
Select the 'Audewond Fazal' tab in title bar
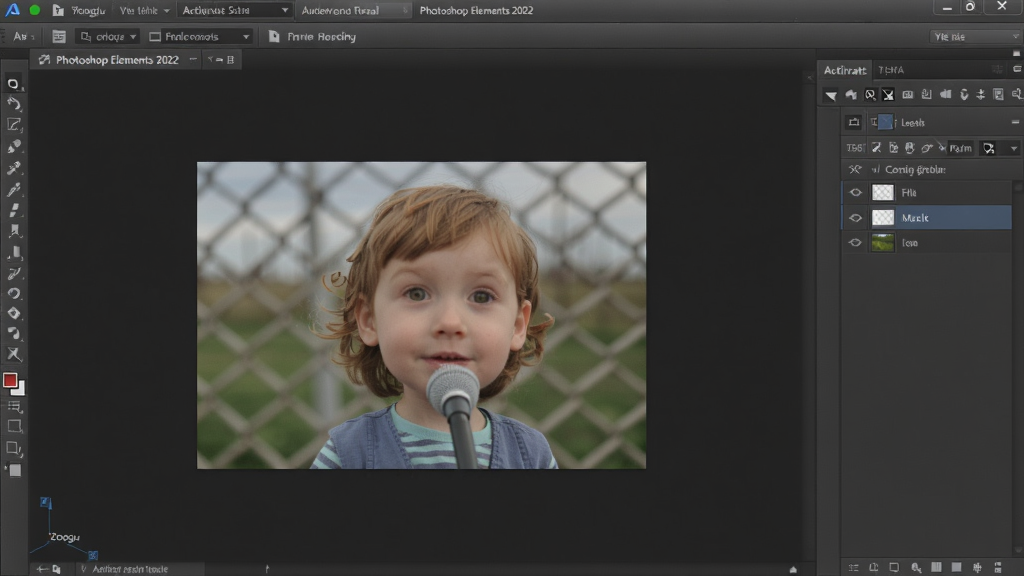(x=354, y=10)
